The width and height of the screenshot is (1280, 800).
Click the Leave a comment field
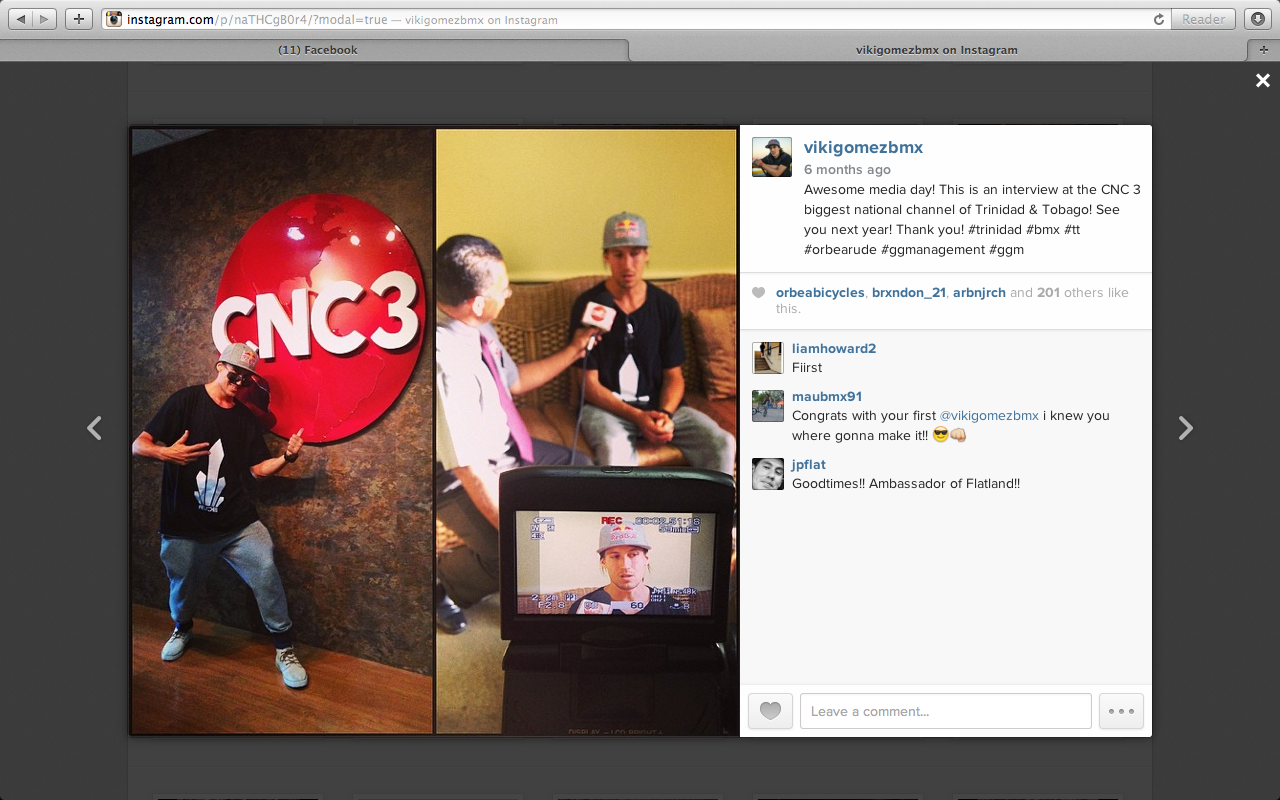click(946, 711)
